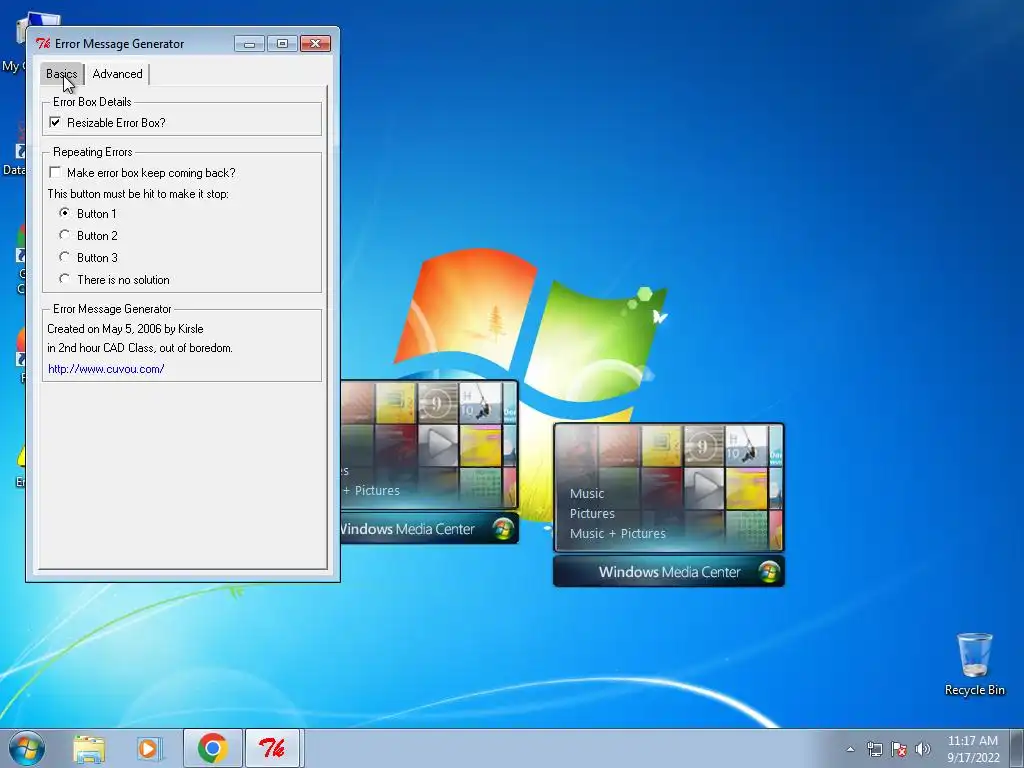Open the Action Center flag icon
Viewport: 1024px width, 768px height.
(899, 749)
